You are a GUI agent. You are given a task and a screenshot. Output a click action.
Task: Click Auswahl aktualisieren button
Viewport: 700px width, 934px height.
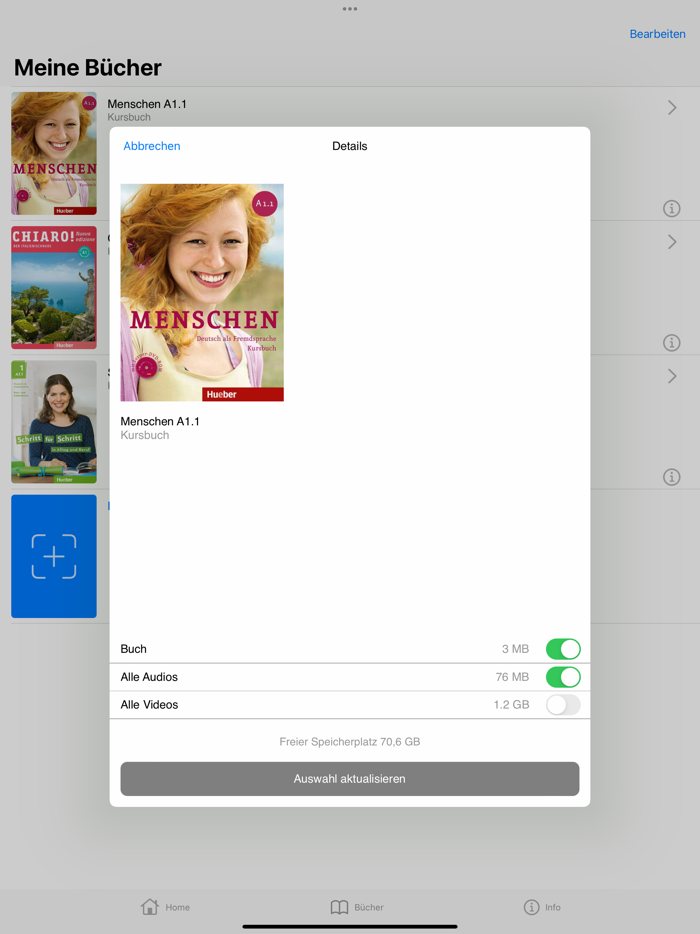pos(350,779)
